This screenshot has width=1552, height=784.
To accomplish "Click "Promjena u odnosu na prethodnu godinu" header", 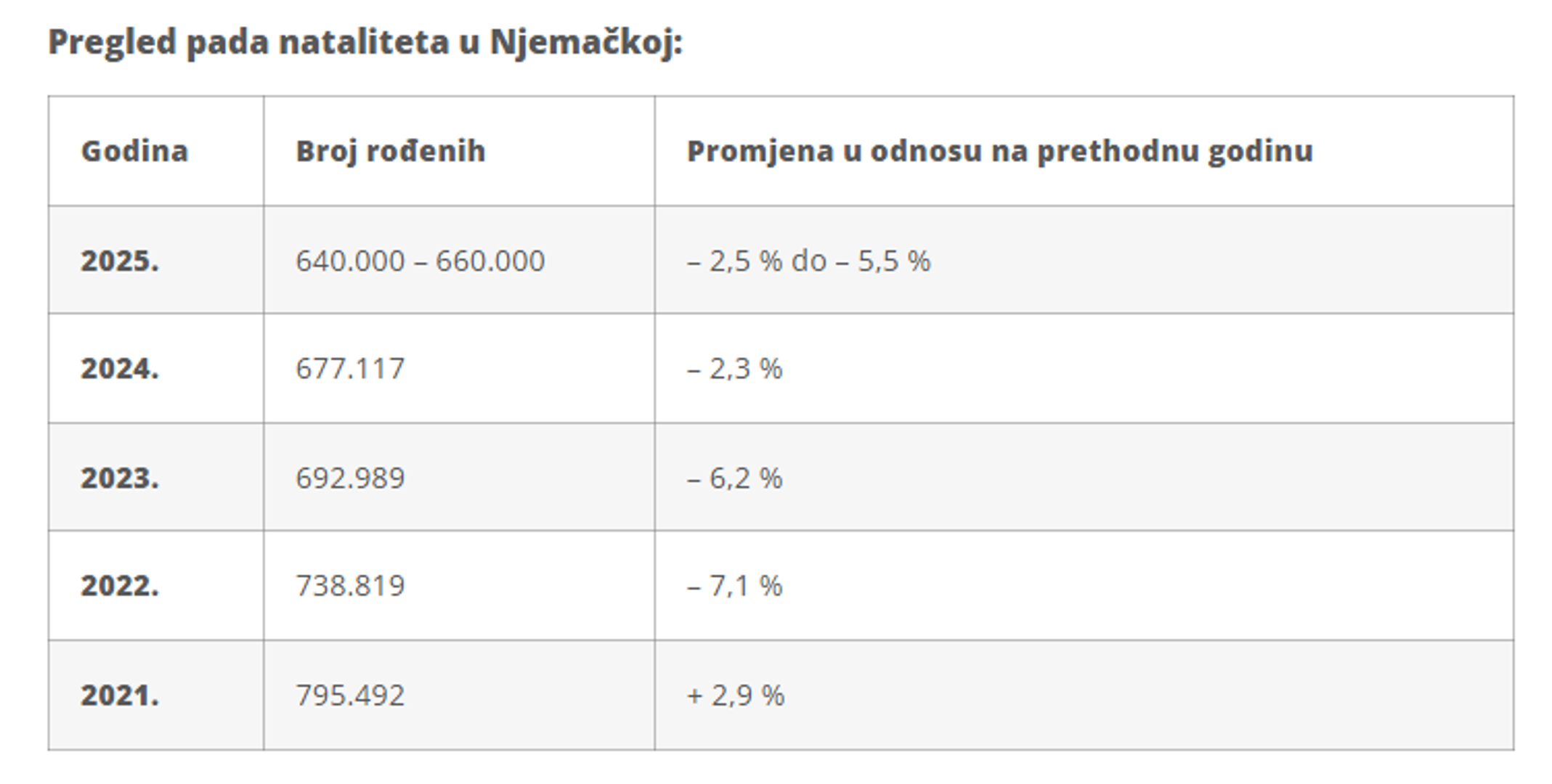I will [x=999, y=151].
